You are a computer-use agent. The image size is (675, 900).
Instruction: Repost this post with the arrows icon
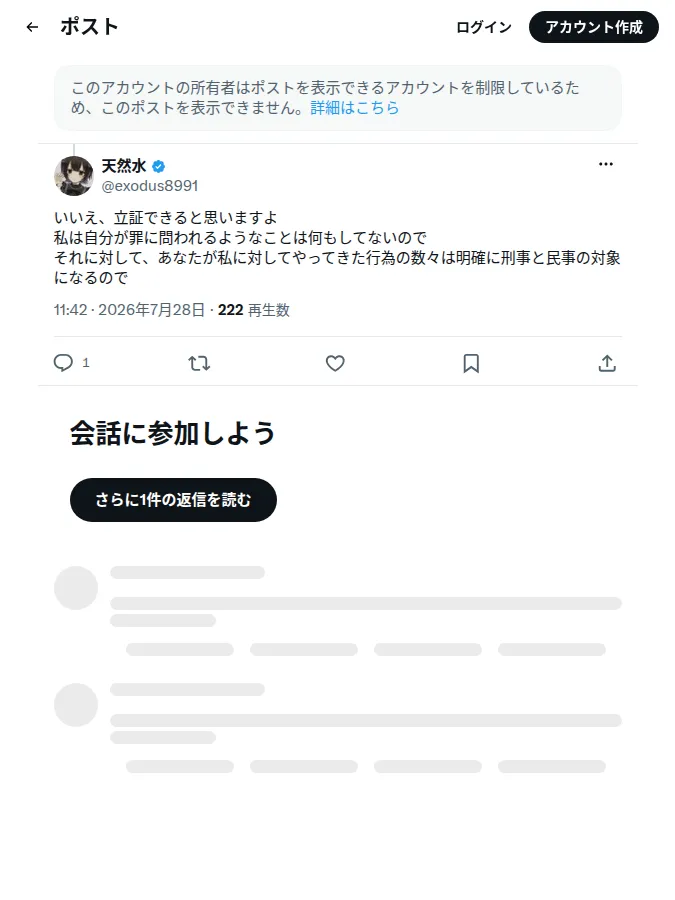199,363
